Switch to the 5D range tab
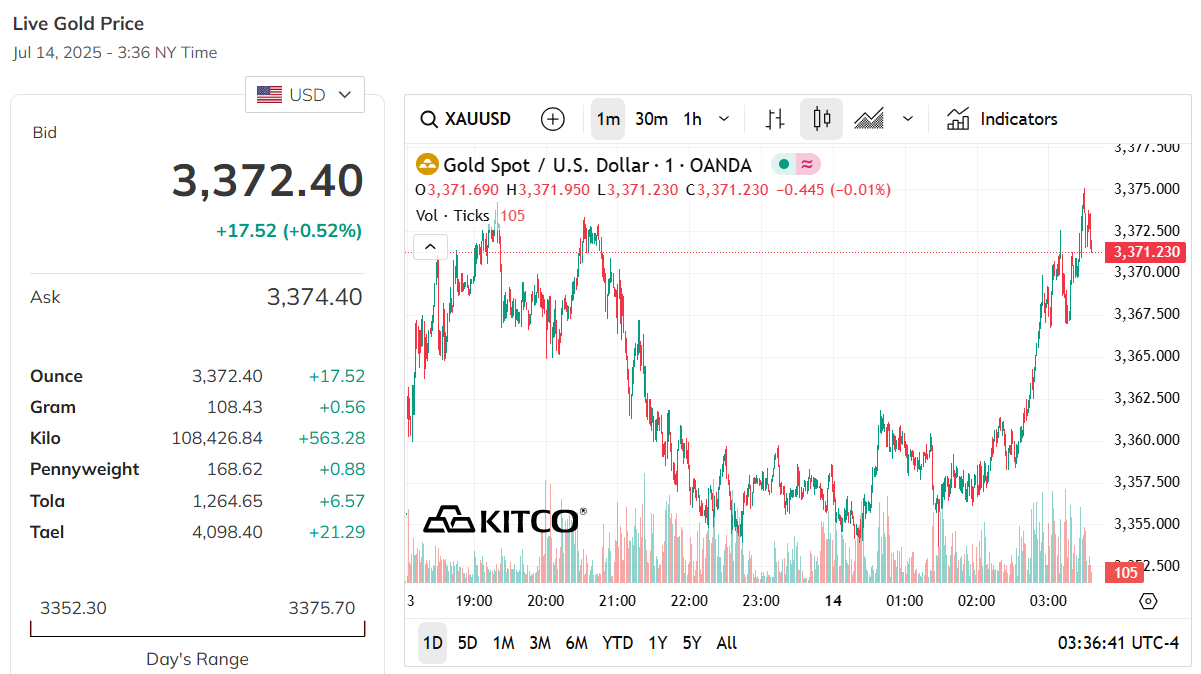This screenshot has height=674, width=1201. tap(467, 643)
